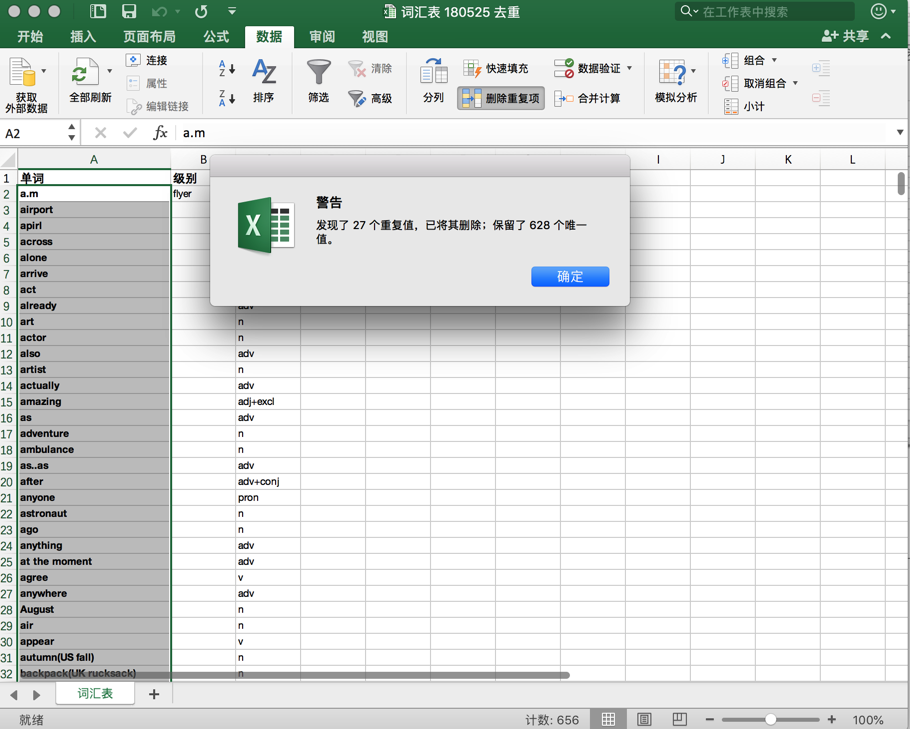Expand the 数据验证 dropdown arrow
The image size is (910, 729).
(630, 68)
